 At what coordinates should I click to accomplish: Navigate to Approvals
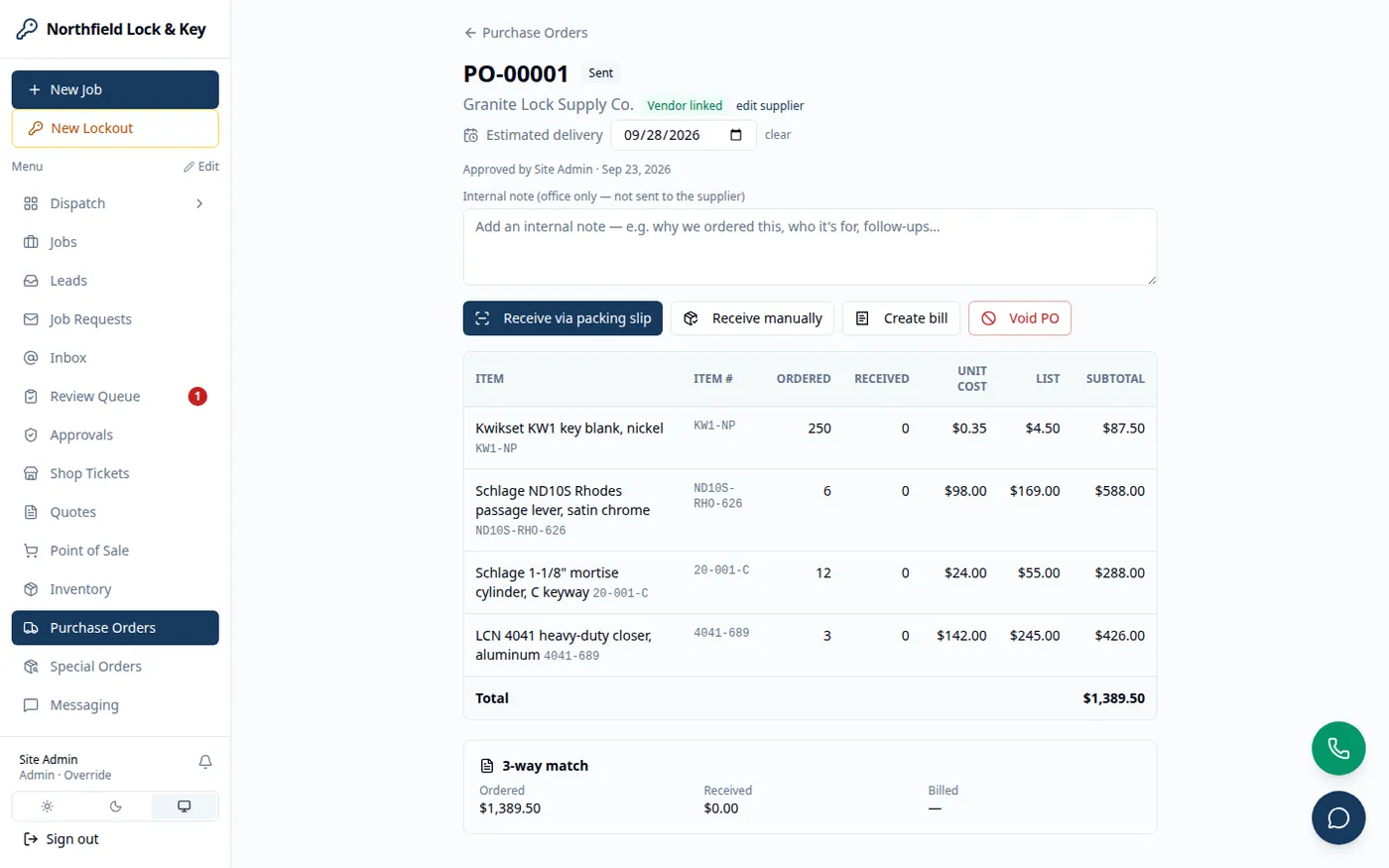click(115, 435)
